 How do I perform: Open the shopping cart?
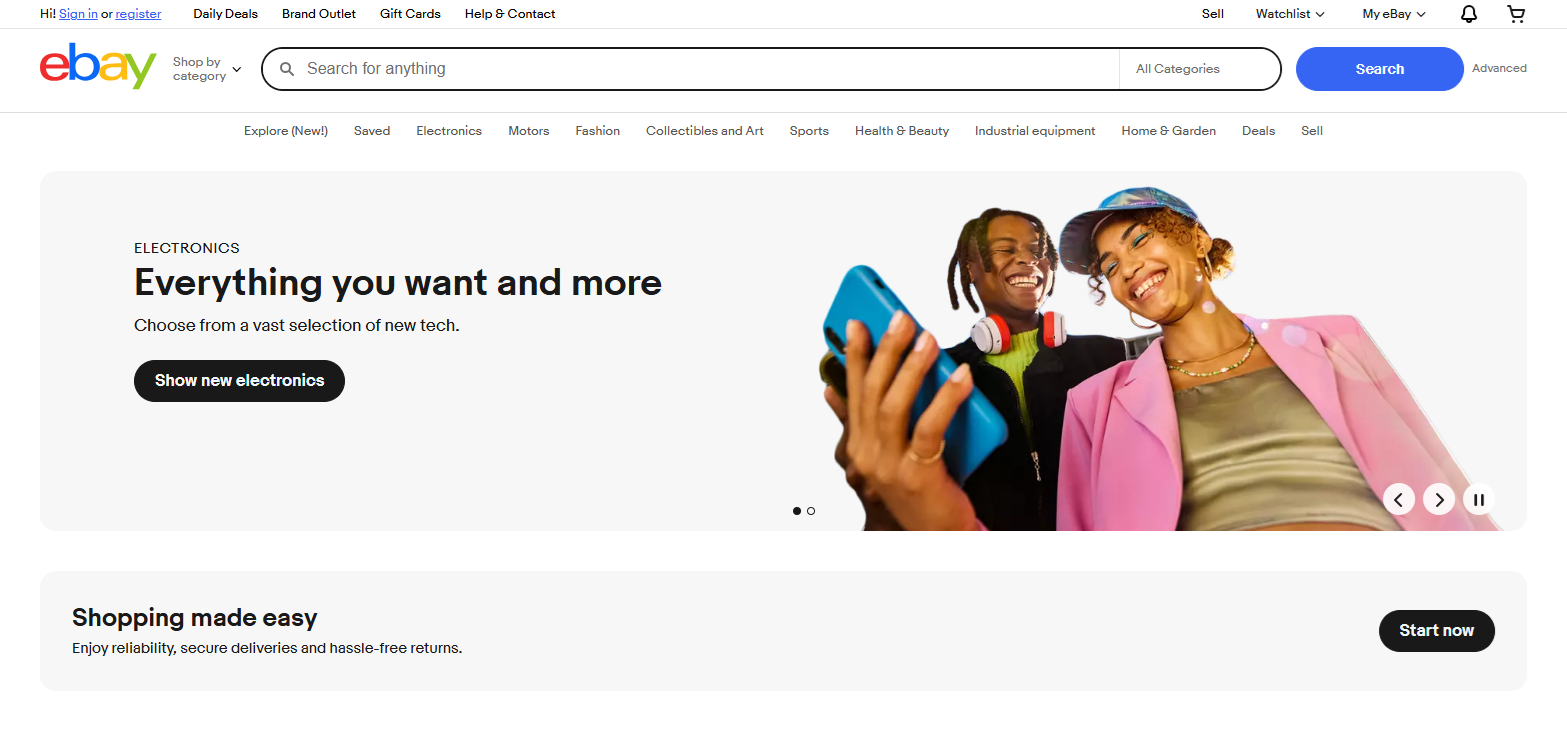[1516, 14]
